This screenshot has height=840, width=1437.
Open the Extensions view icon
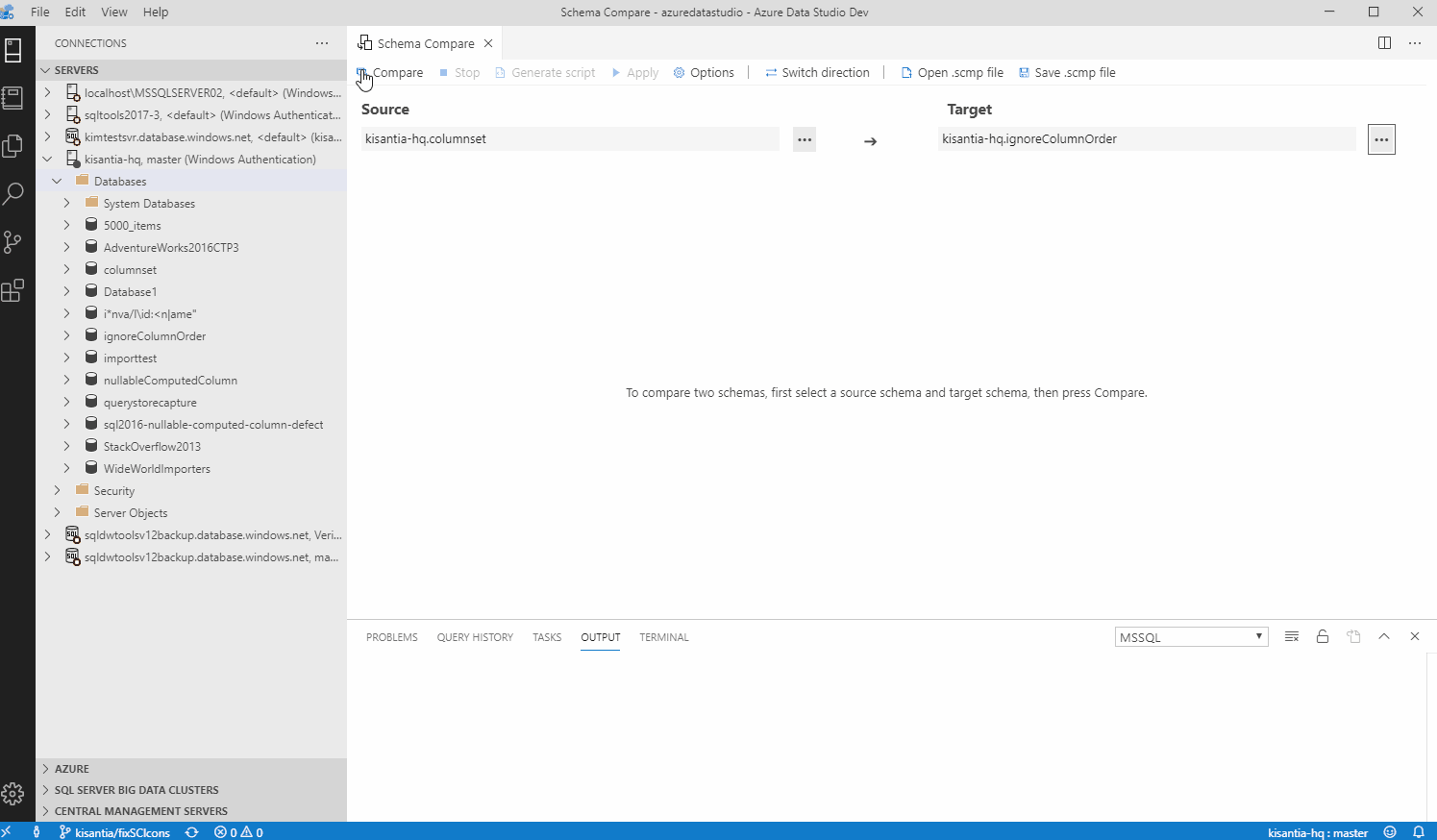[13, 290]
